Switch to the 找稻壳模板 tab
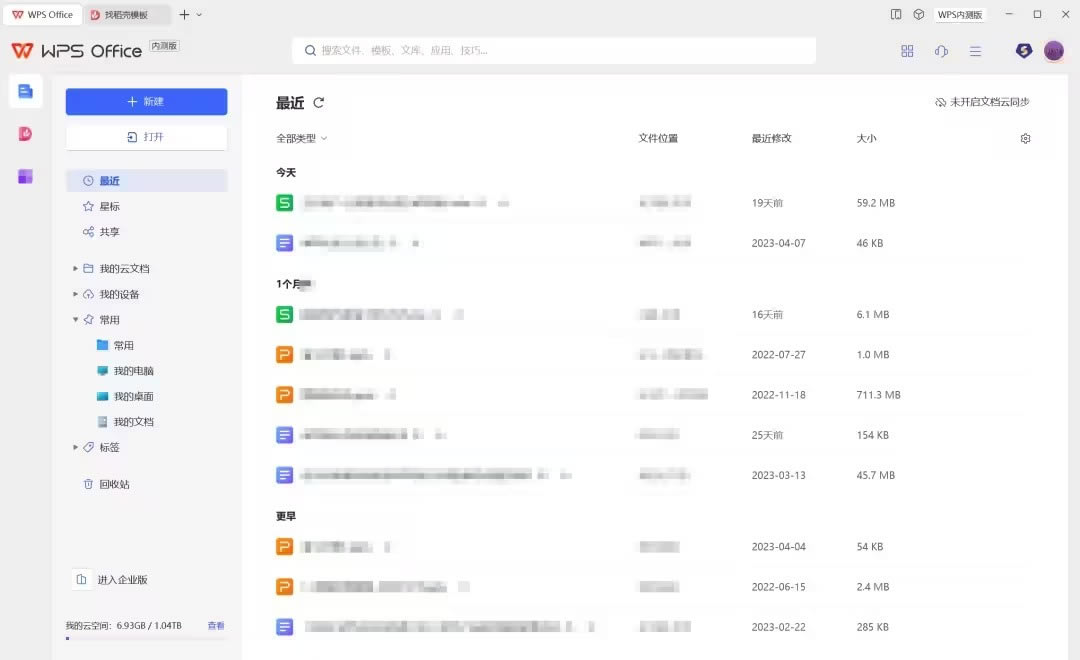This screenshot has height=660, width=1080. point(126,15)
